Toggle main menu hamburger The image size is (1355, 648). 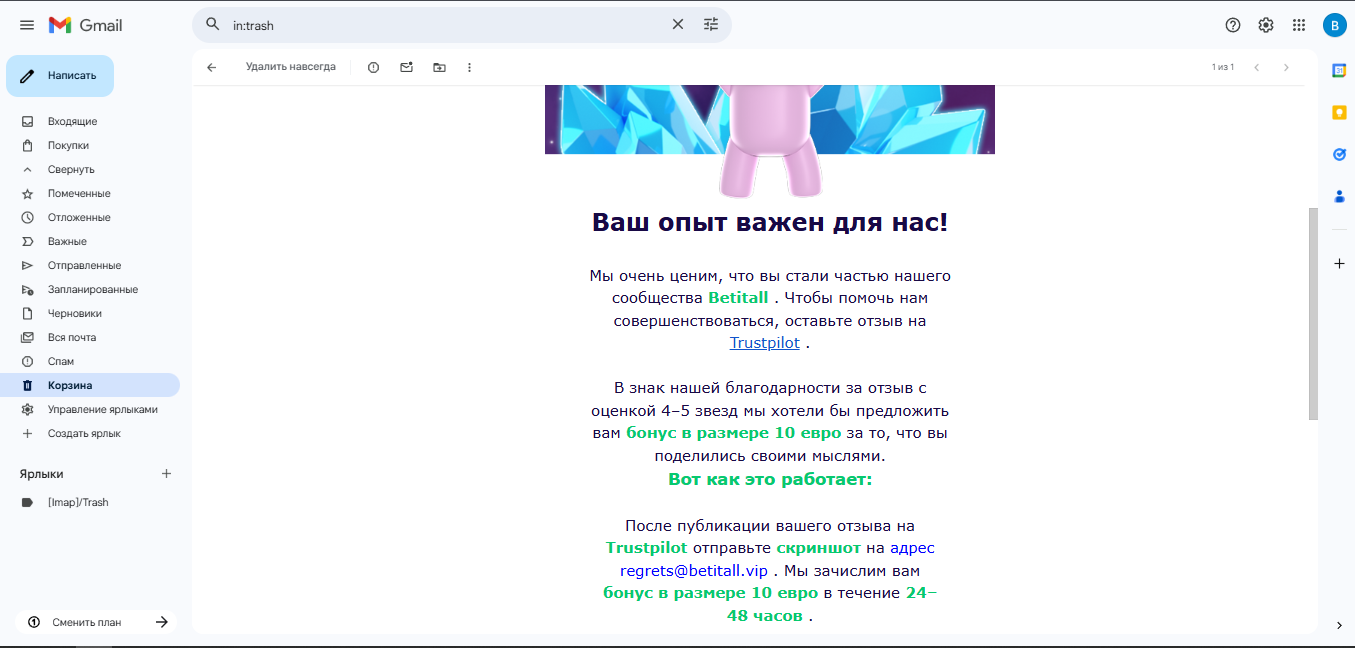pos(27,25)
